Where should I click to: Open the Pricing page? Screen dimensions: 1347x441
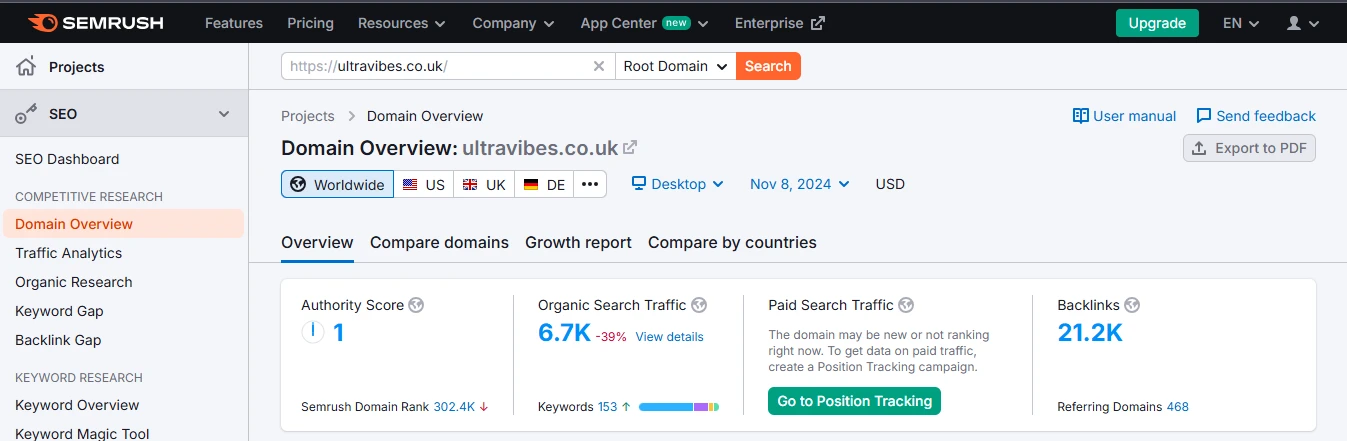[x=310, y=23]
